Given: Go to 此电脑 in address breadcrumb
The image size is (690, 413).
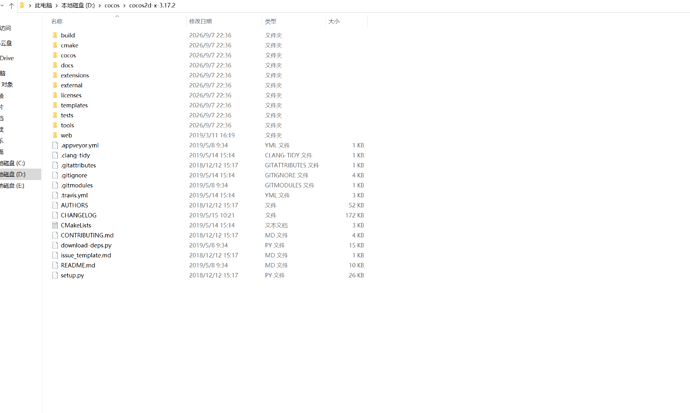Looking at the screenshot, I should [x=43, y=6].
